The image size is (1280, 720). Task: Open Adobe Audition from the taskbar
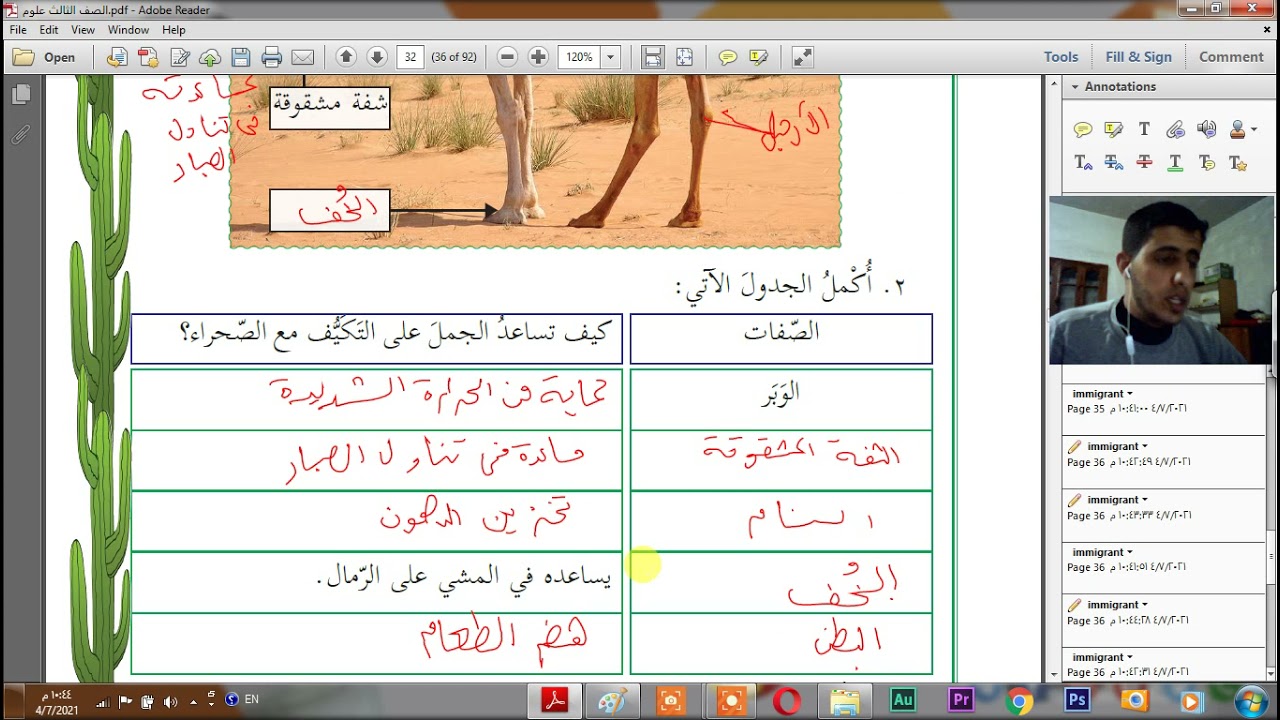[903, 701]
